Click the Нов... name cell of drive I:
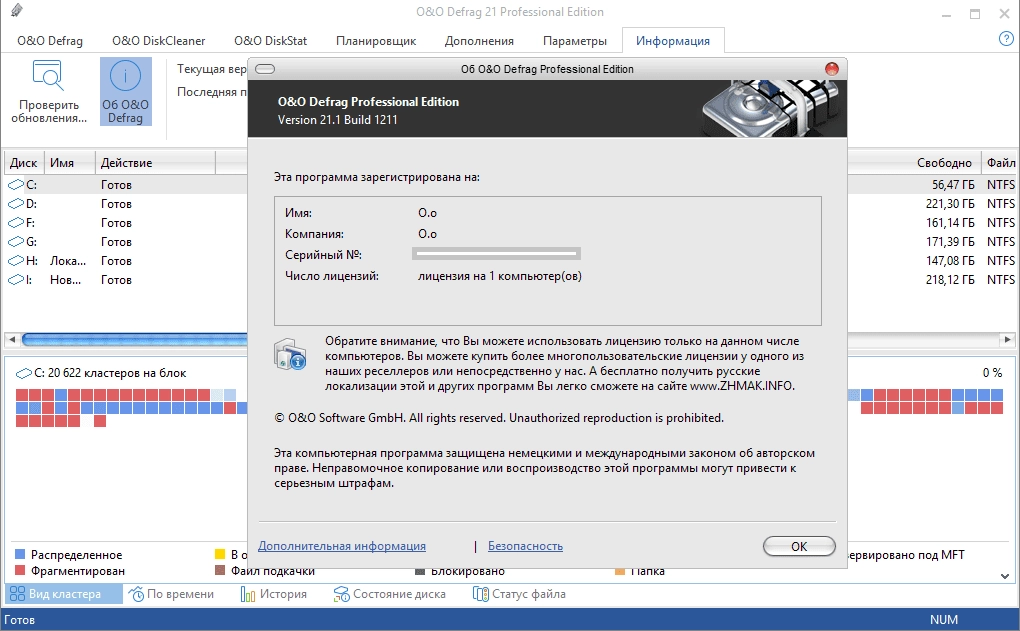The image size is (1020, 631). coord(66,280)
